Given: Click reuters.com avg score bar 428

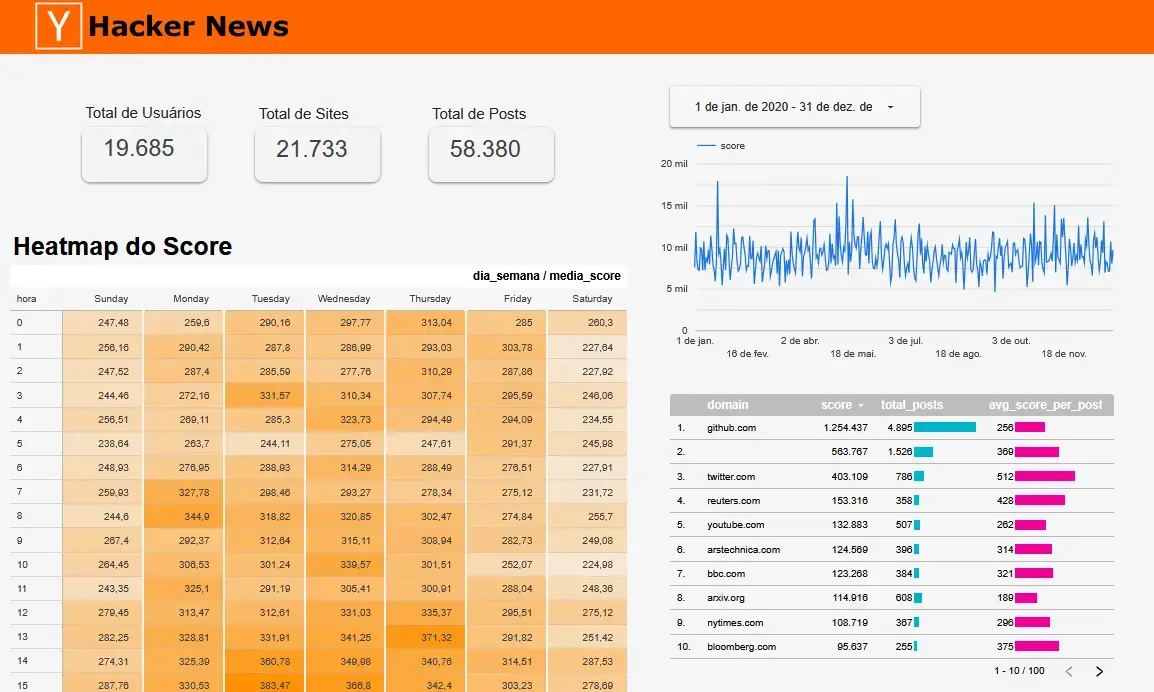Looking at the screenshot, I should (1040, 501).
